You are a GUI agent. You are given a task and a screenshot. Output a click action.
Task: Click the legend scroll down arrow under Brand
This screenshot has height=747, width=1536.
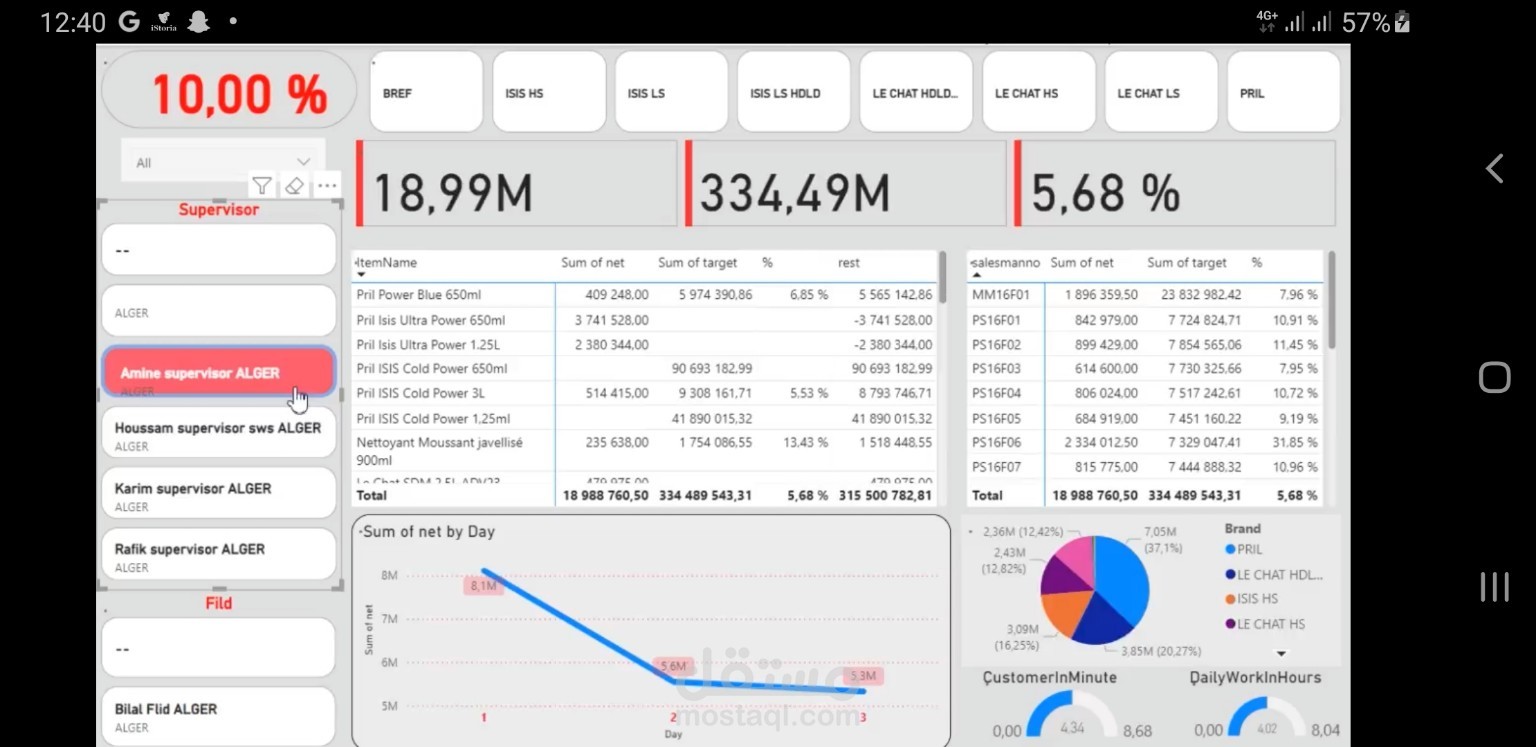tap(1281, 653)
